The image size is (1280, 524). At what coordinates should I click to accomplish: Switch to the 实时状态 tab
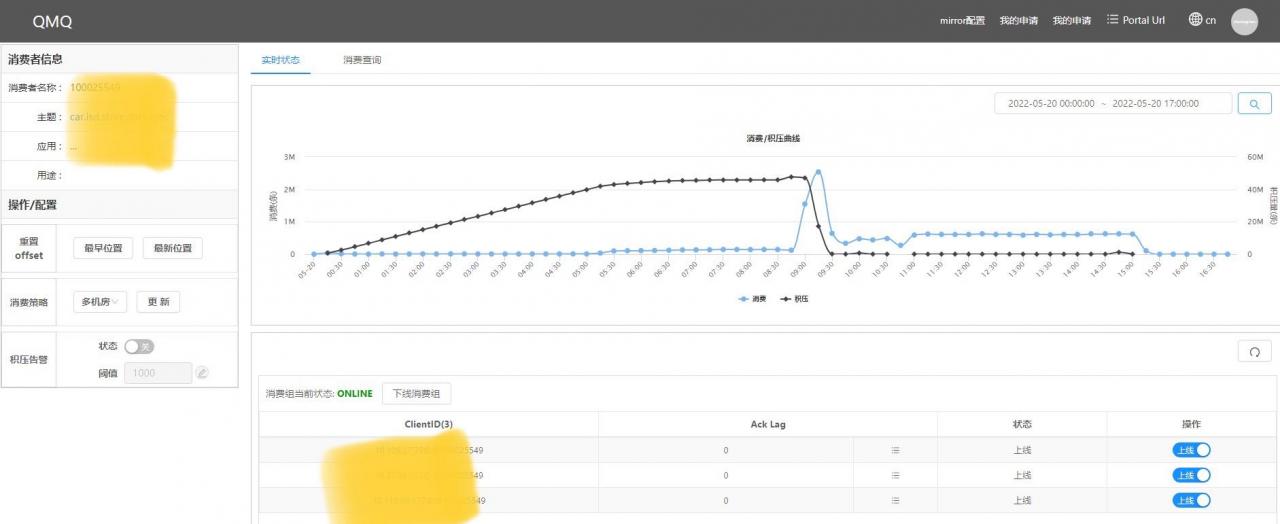point(280,60)
